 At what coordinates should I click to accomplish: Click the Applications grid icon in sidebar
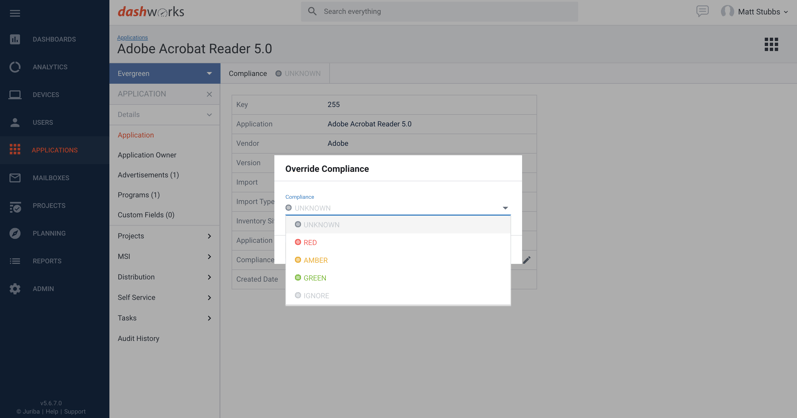[15, 150]
